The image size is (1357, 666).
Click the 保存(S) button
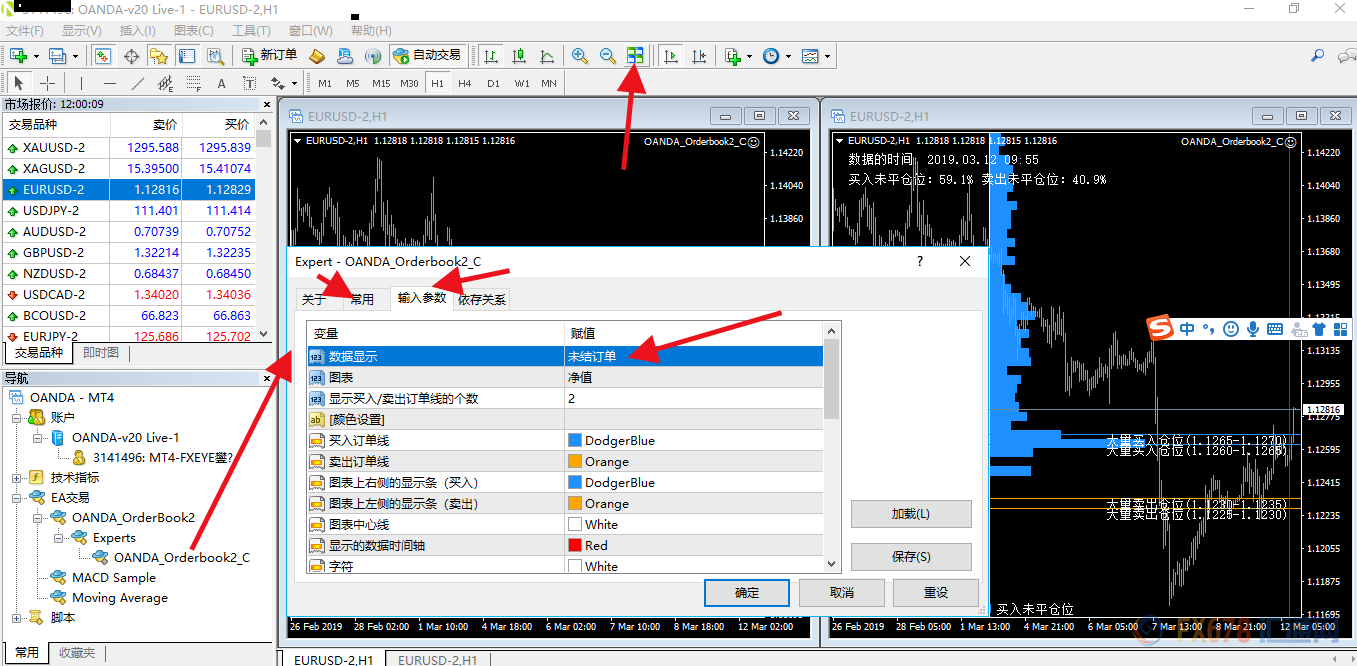pyautogui.click(x=911, y=557)
